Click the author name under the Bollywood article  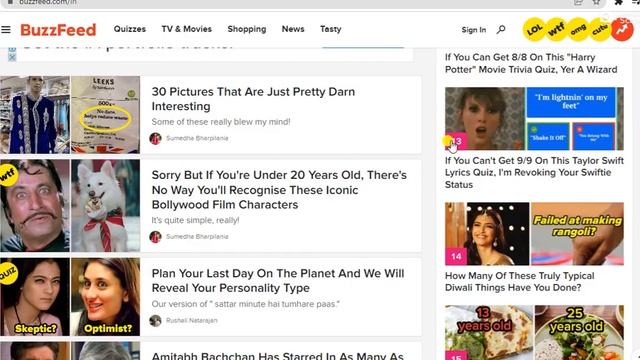[x=197, y=237]
